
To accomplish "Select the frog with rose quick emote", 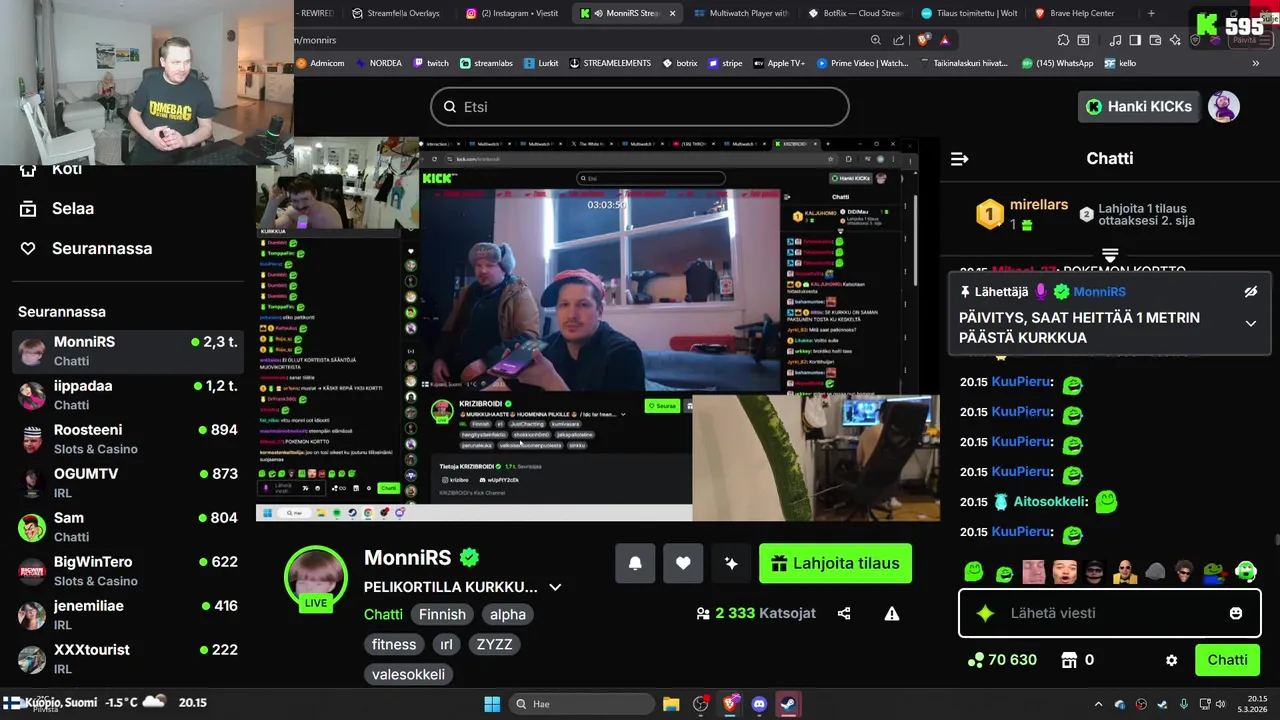I will [x=1215, y=572].
